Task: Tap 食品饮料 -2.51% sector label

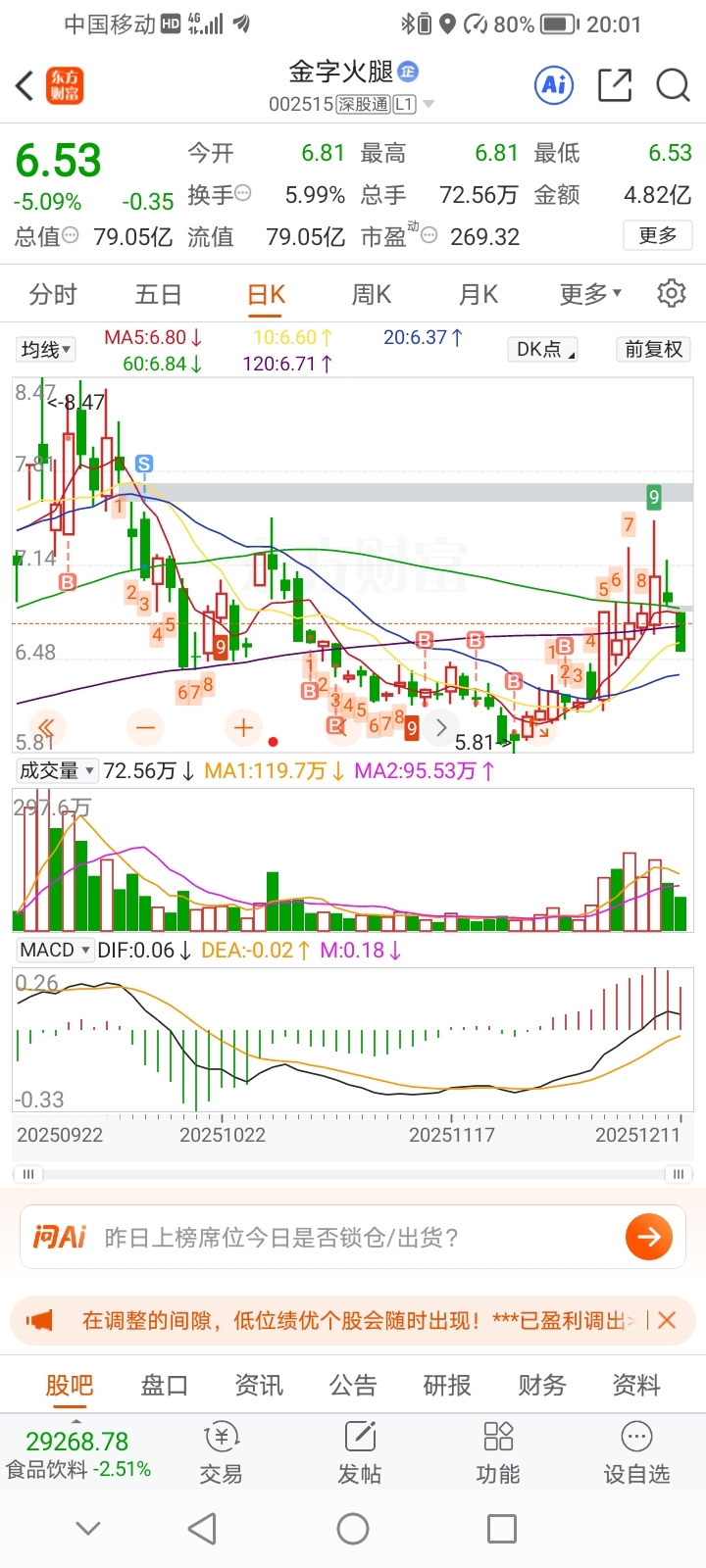Action: tap(78, 1469)
